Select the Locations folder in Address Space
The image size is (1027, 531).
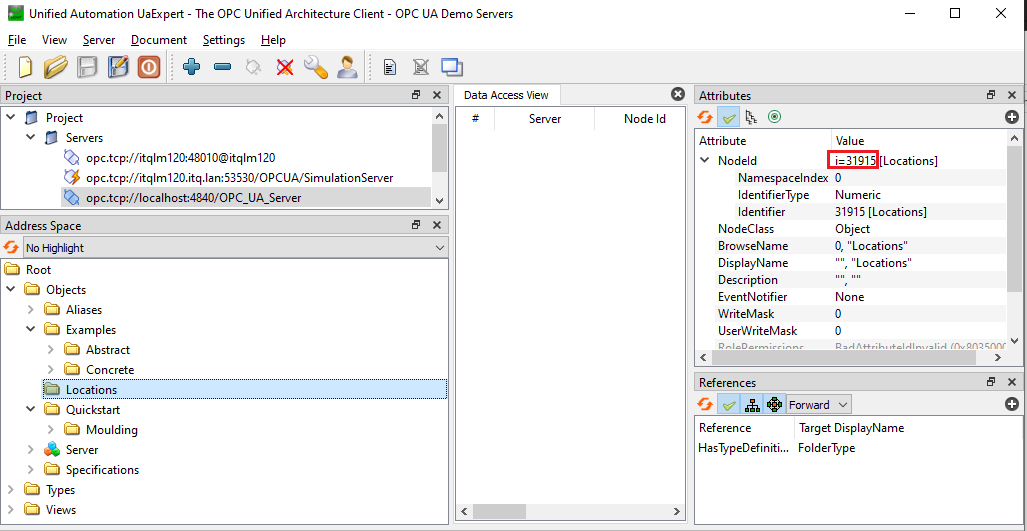click(91, 390)
